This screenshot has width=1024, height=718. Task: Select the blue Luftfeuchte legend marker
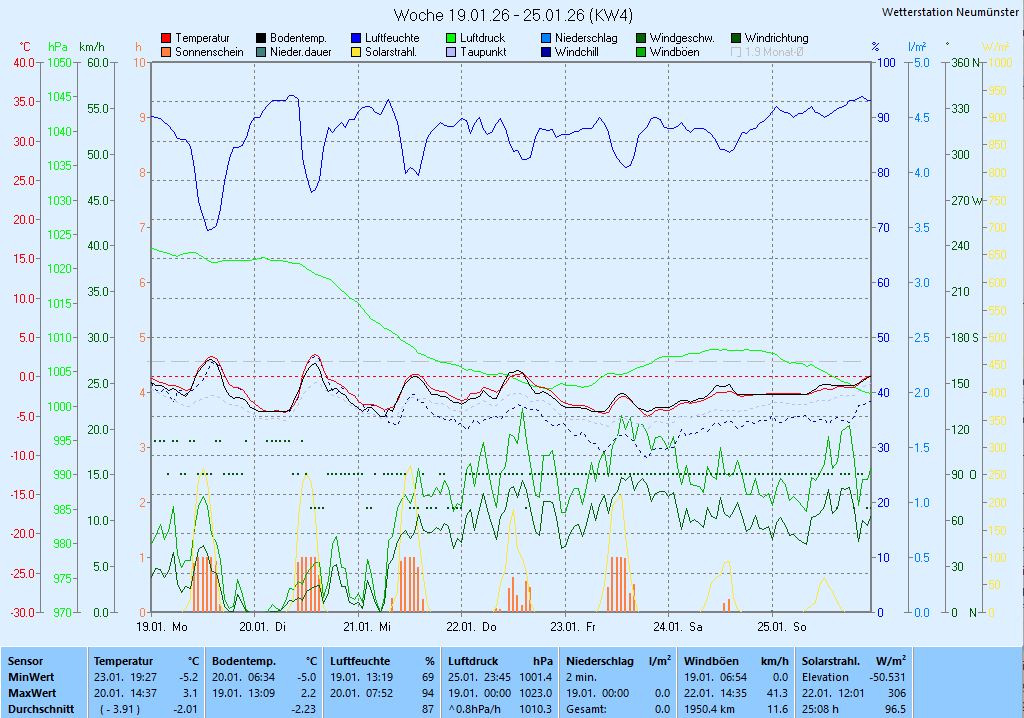(356, 38)
